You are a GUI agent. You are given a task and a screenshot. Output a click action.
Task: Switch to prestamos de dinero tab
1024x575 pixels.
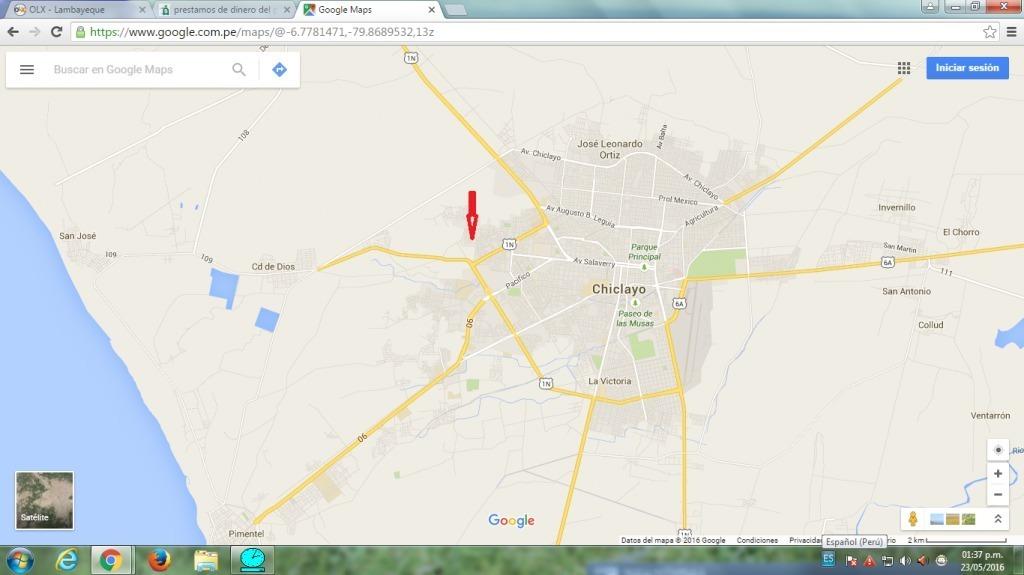tap(222, 10)
